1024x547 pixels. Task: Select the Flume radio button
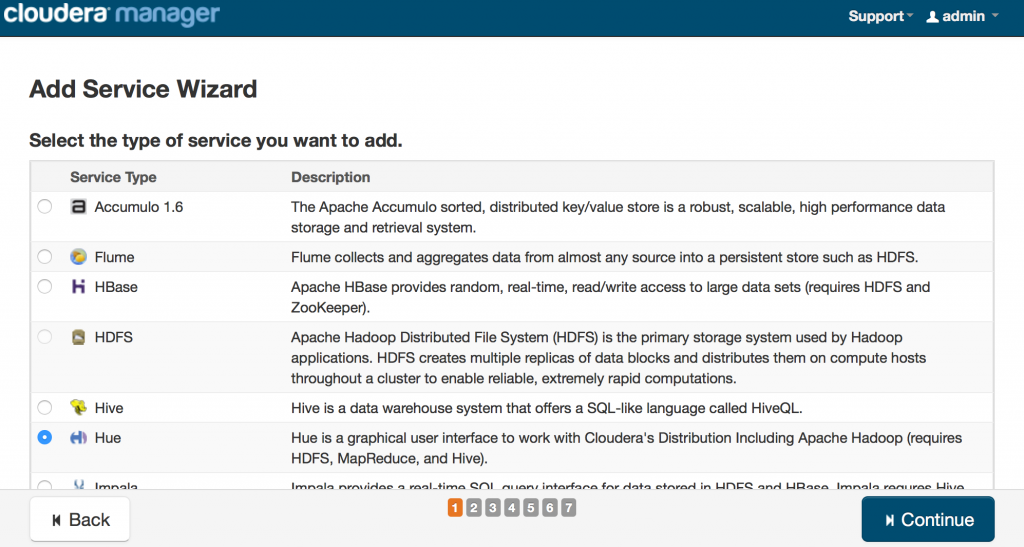tap(45, 257)
